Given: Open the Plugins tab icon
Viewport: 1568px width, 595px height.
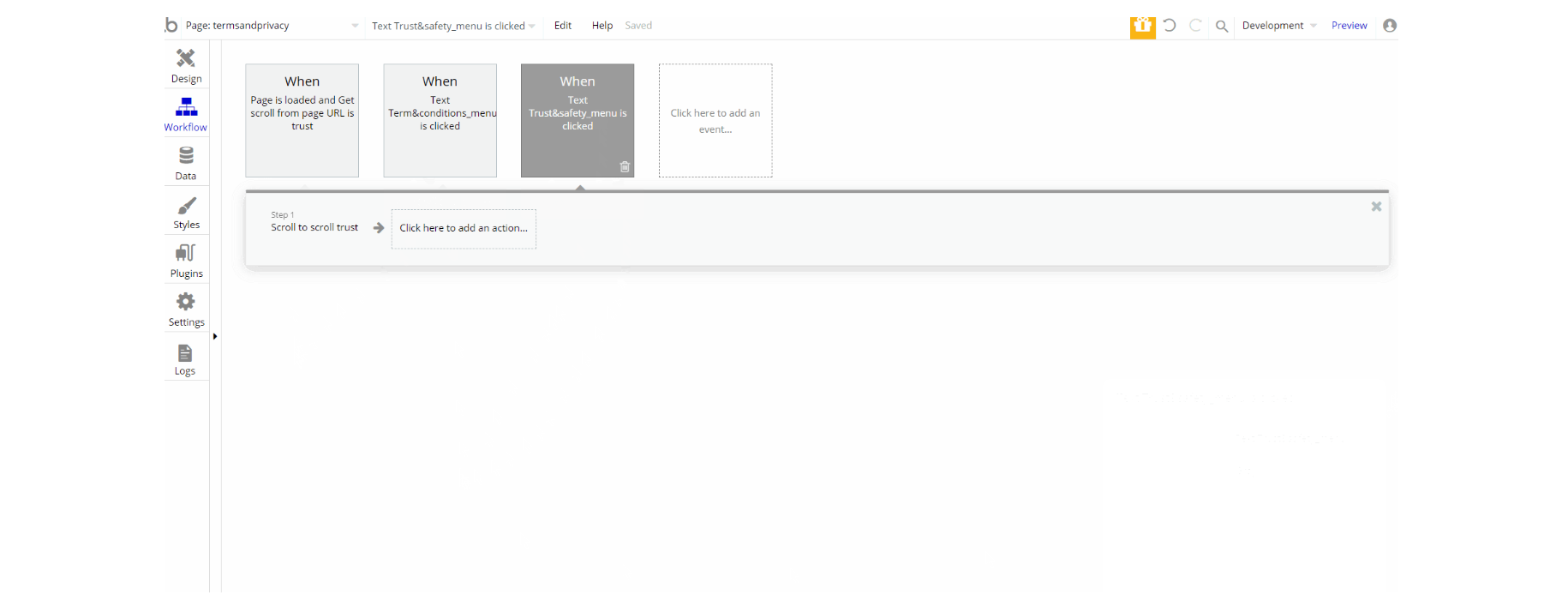Looking at the screenshot, I should (186, 253).
